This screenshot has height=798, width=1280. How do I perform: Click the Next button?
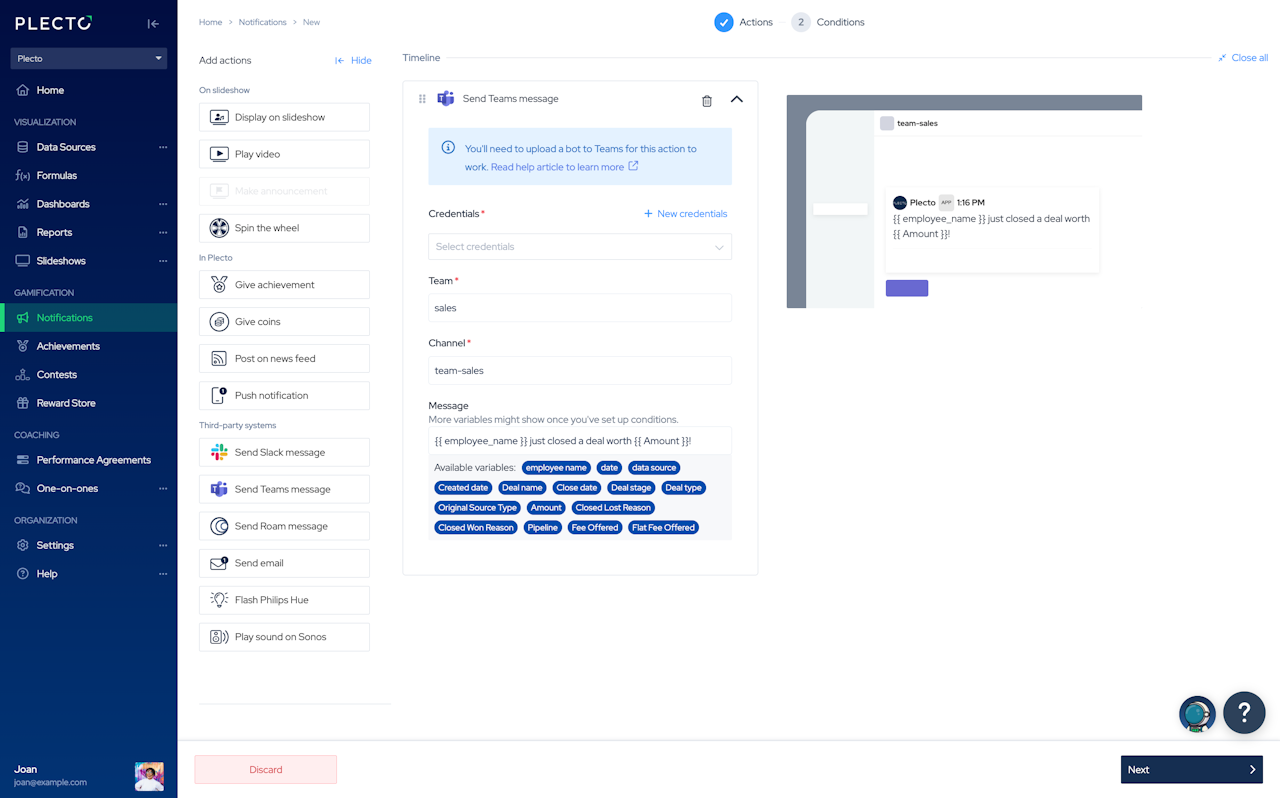point(1192,769)
